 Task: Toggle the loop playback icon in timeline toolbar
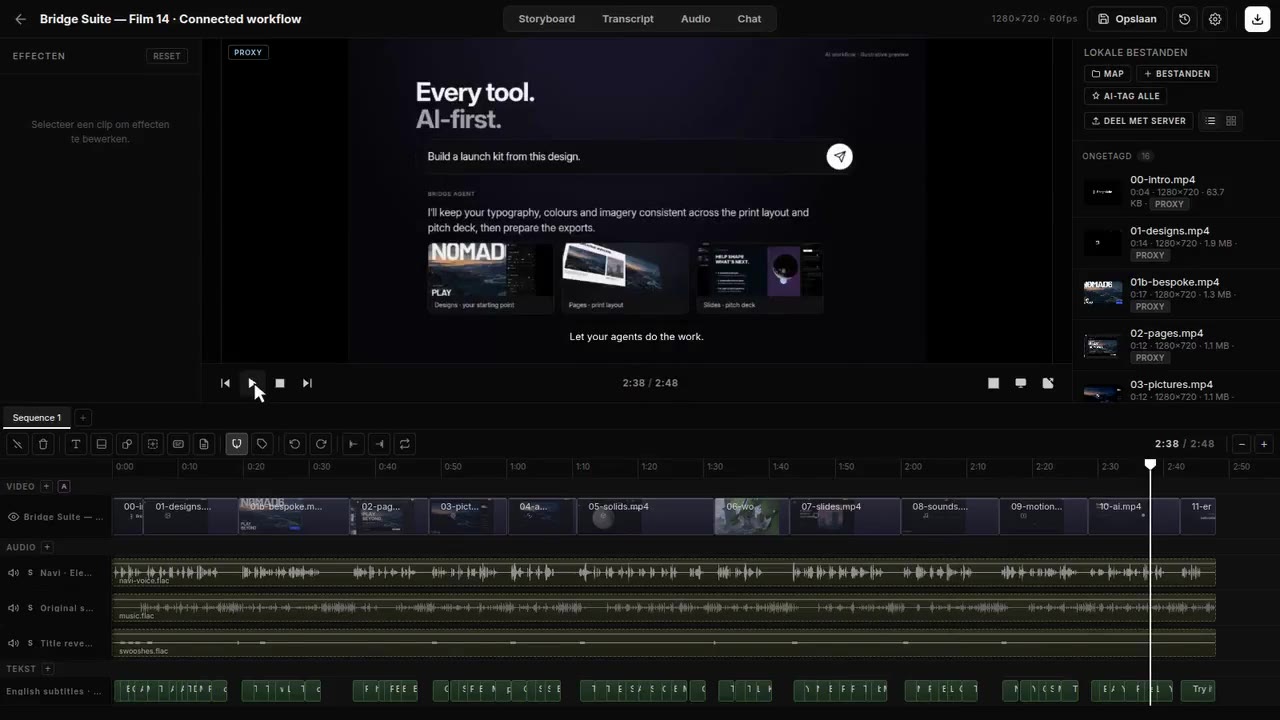[405, 444]
